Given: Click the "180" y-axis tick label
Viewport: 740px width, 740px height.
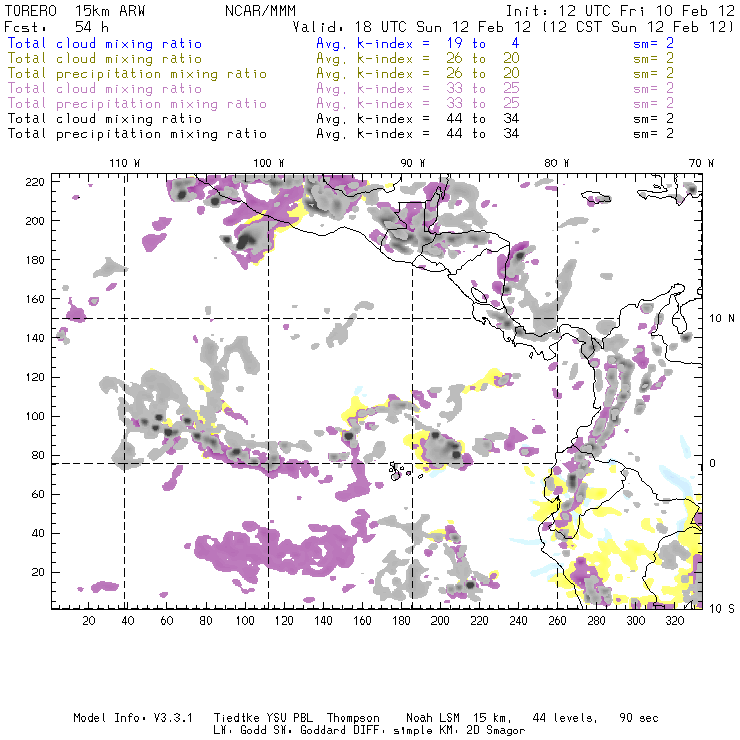Looking at the screenshot, I should coord(35,260).
